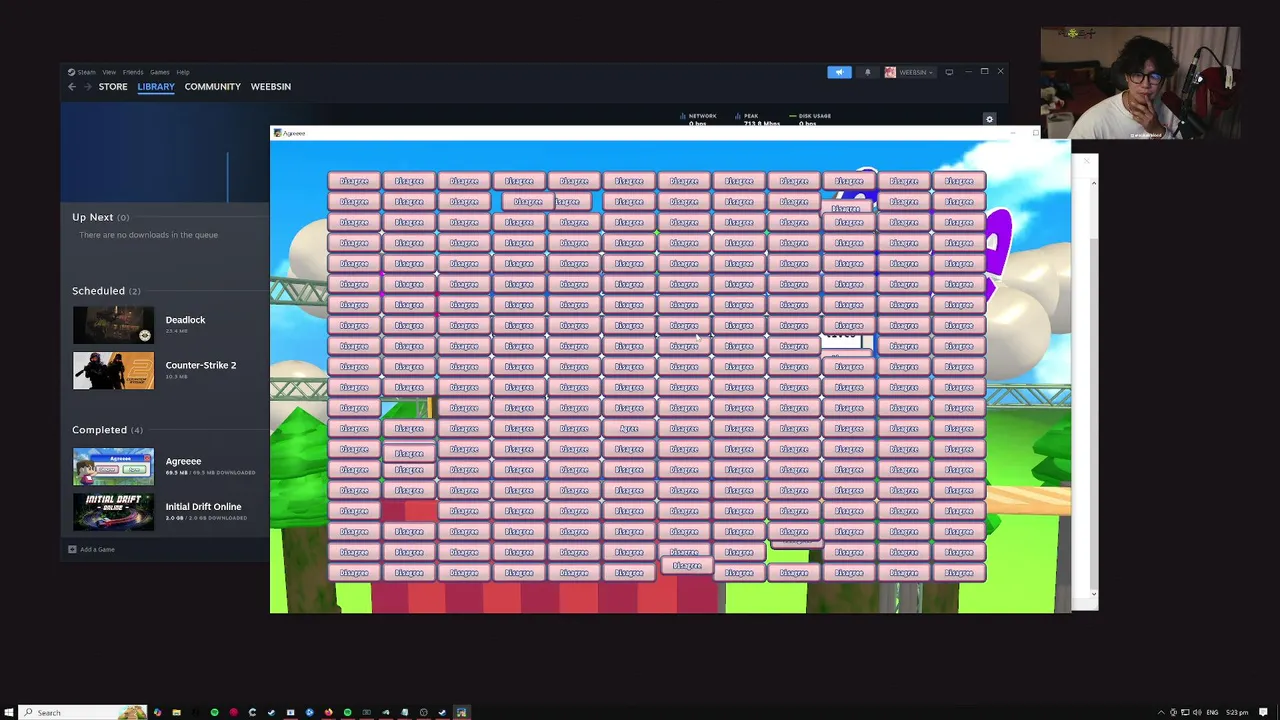
Task: Click the Steam announcements megaphone button
Action: [839, 72]
